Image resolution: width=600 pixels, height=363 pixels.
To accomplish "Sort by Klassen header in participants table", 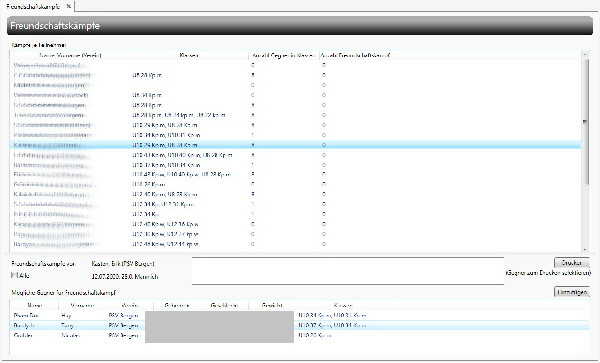I will point(189,55).
